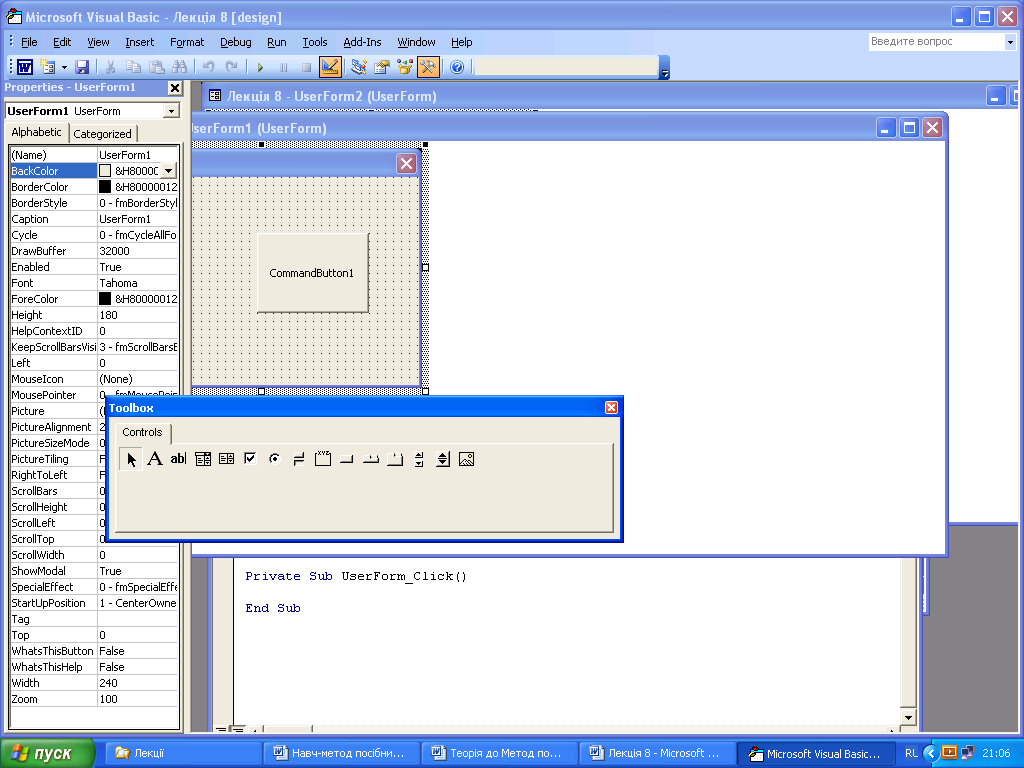The width and height of the screenshot is (1024, 768).
Task: Expand the Insert UserForm dropdown arrow
Action: [x=64, y=67]
